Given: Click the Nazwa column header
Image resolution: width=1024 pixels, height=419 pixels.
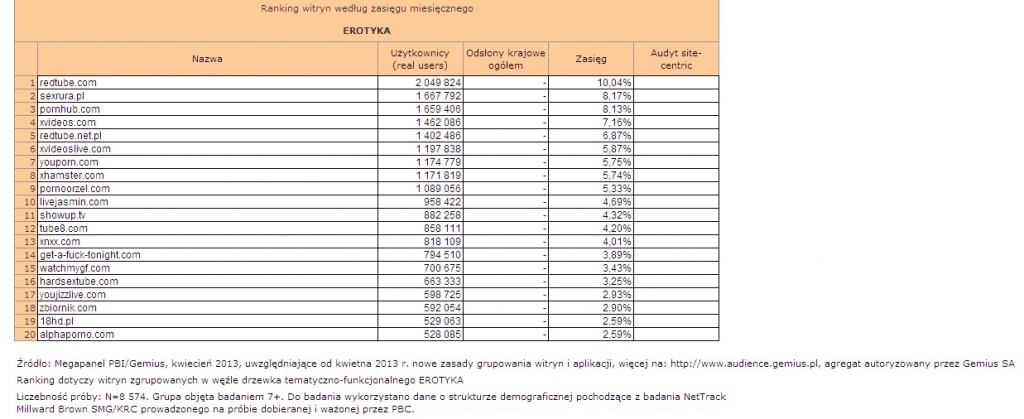Looking at the screenshot, I should click(x=207, y=59).
